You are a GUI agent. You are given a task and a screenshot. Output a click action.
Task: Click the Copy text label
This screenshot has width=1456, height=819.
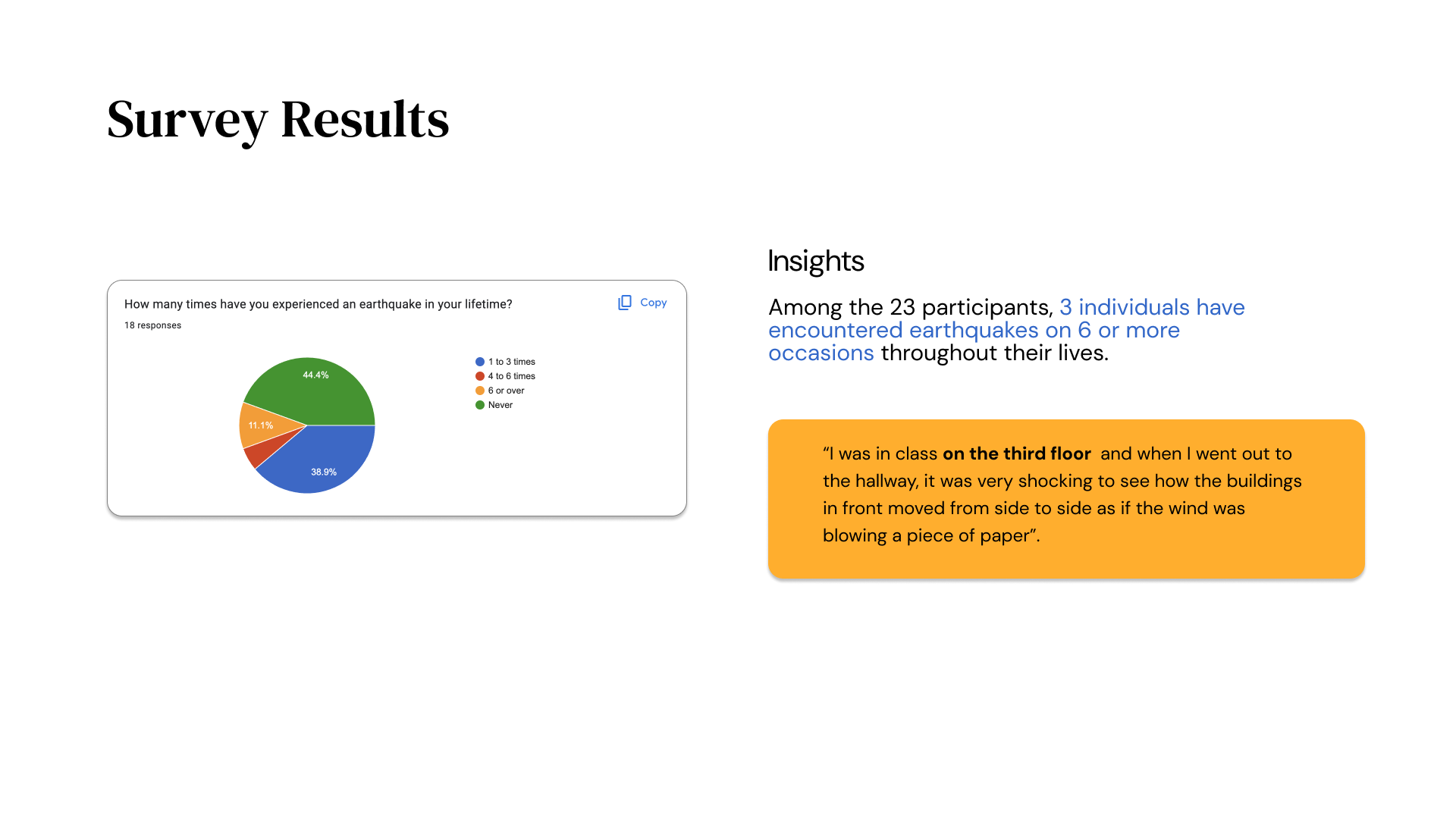653,303
